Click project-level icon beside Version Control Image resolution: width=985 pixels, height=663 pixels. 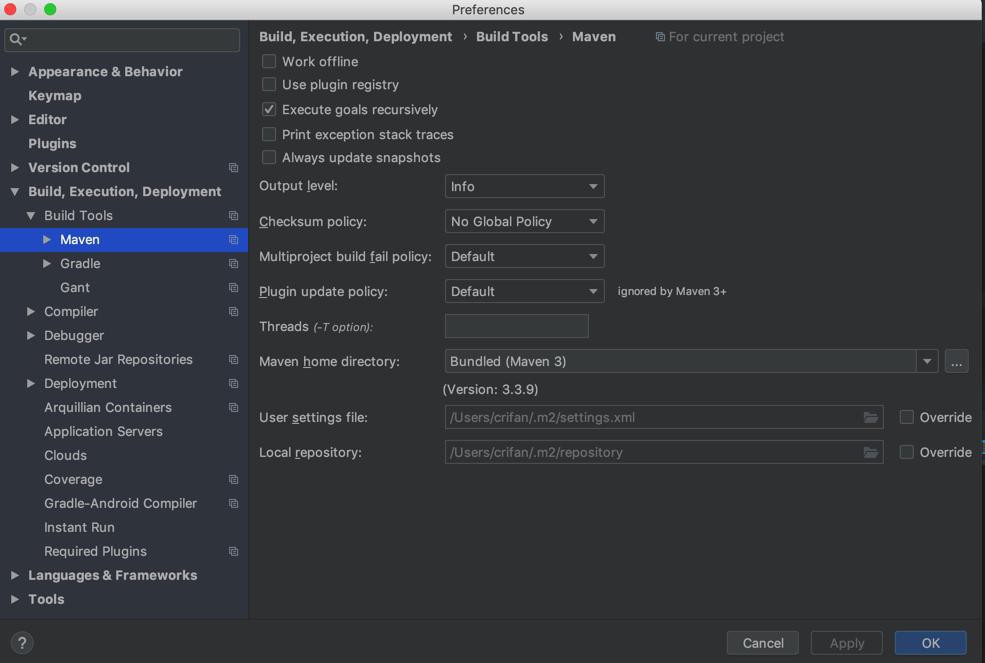coord(233,168)
